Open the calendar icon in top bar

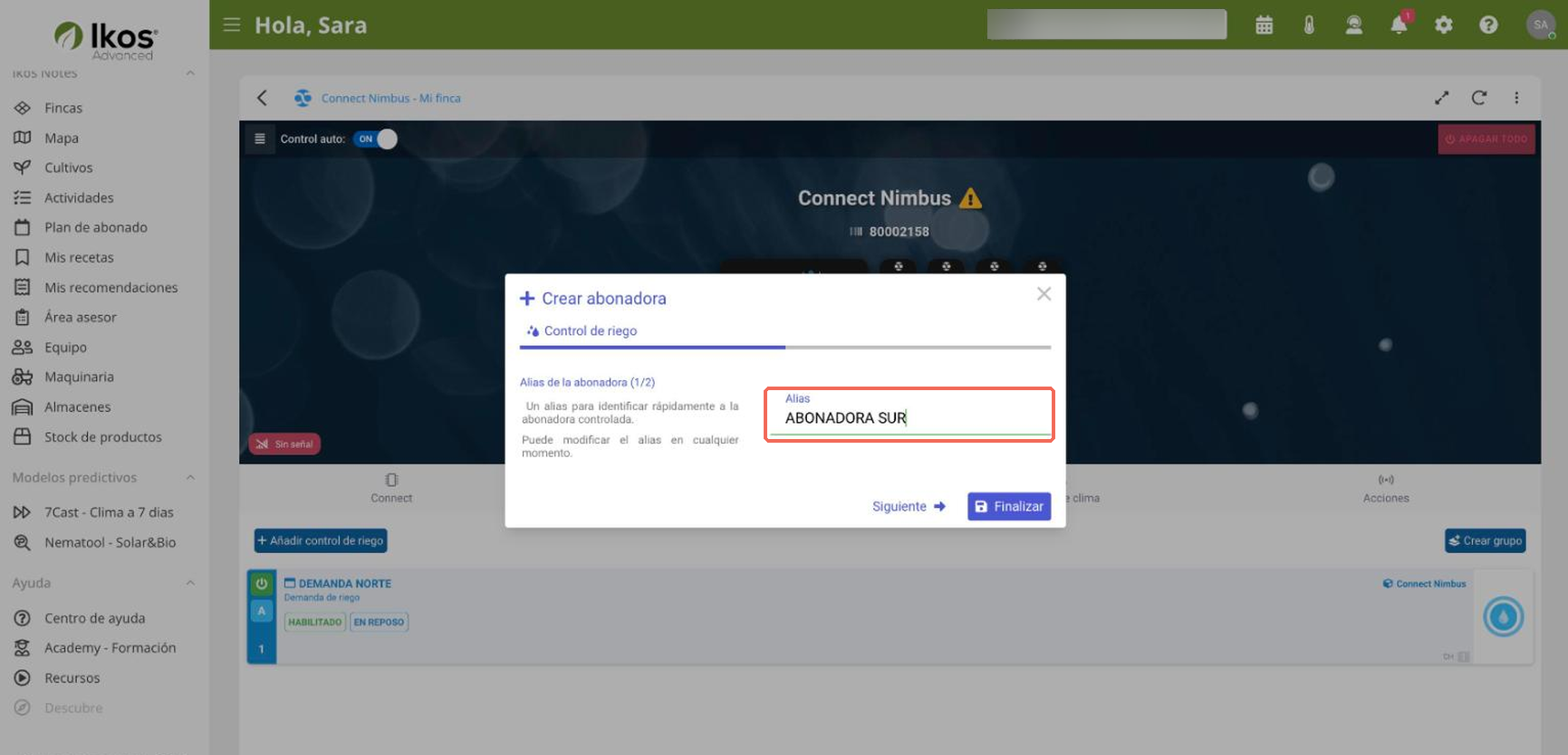pos(1265,25)
